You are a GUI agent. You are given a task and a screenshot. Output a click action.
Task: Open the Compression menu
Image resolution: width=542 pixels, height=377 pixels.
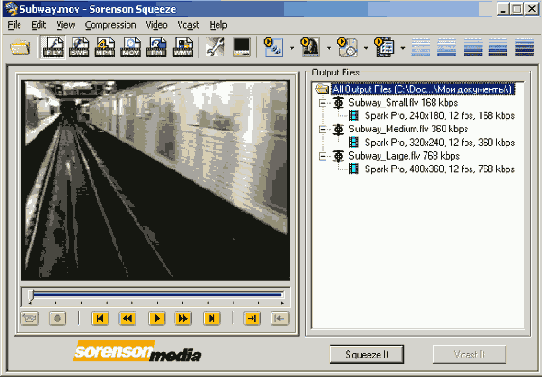[x=110, y=25]
